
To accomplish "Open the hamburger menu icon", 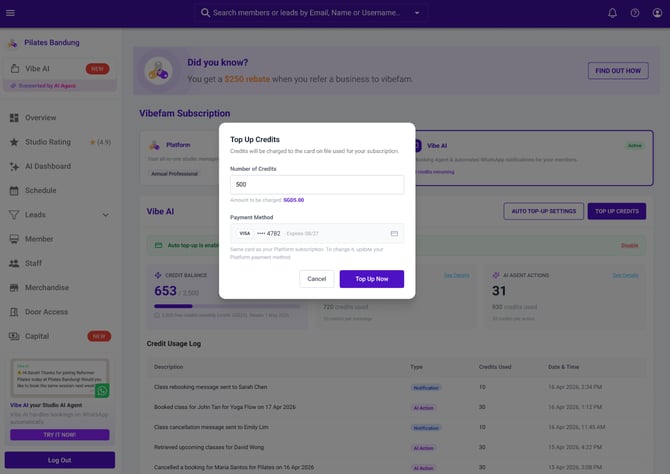I will pos(10,13).
